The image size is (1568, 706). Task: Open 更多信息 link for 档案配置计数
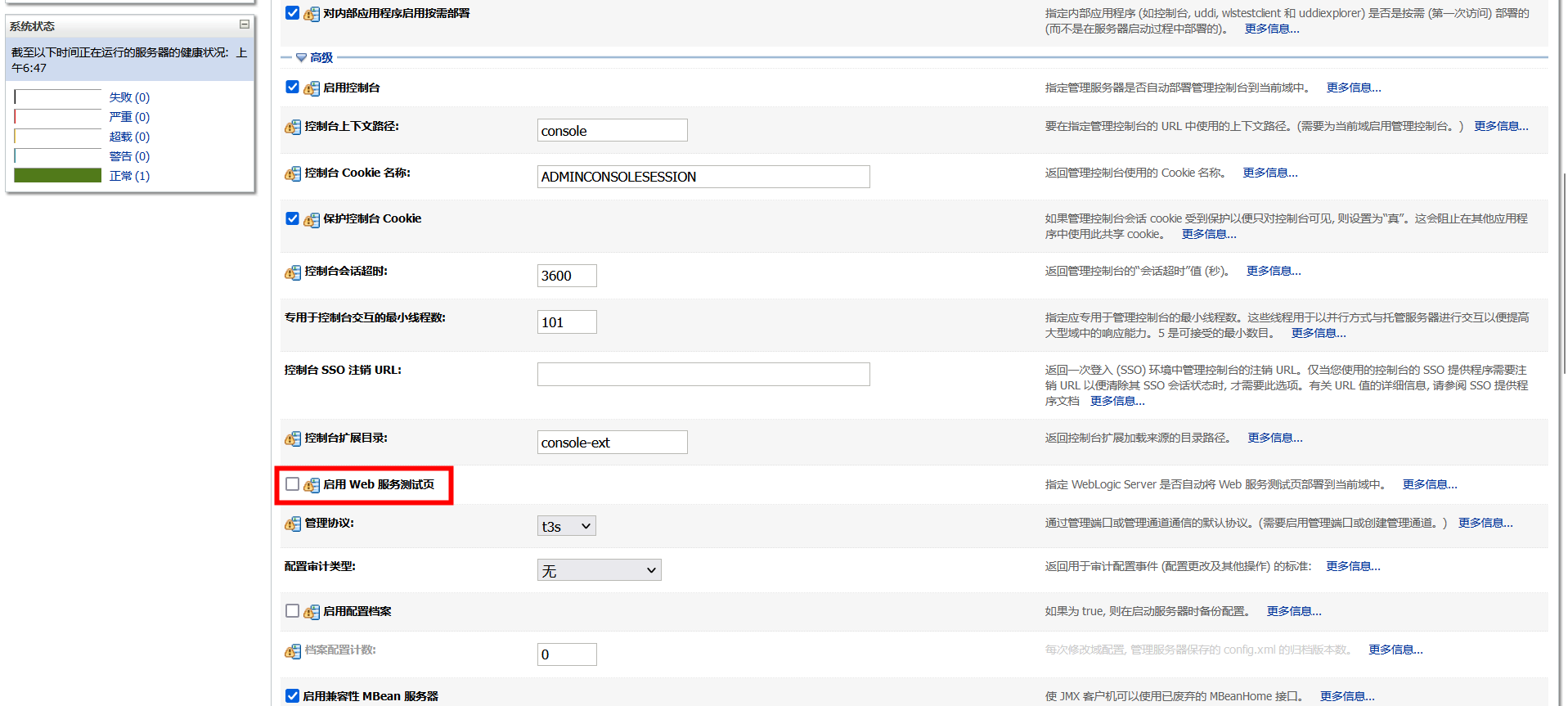click(1395, 650)
